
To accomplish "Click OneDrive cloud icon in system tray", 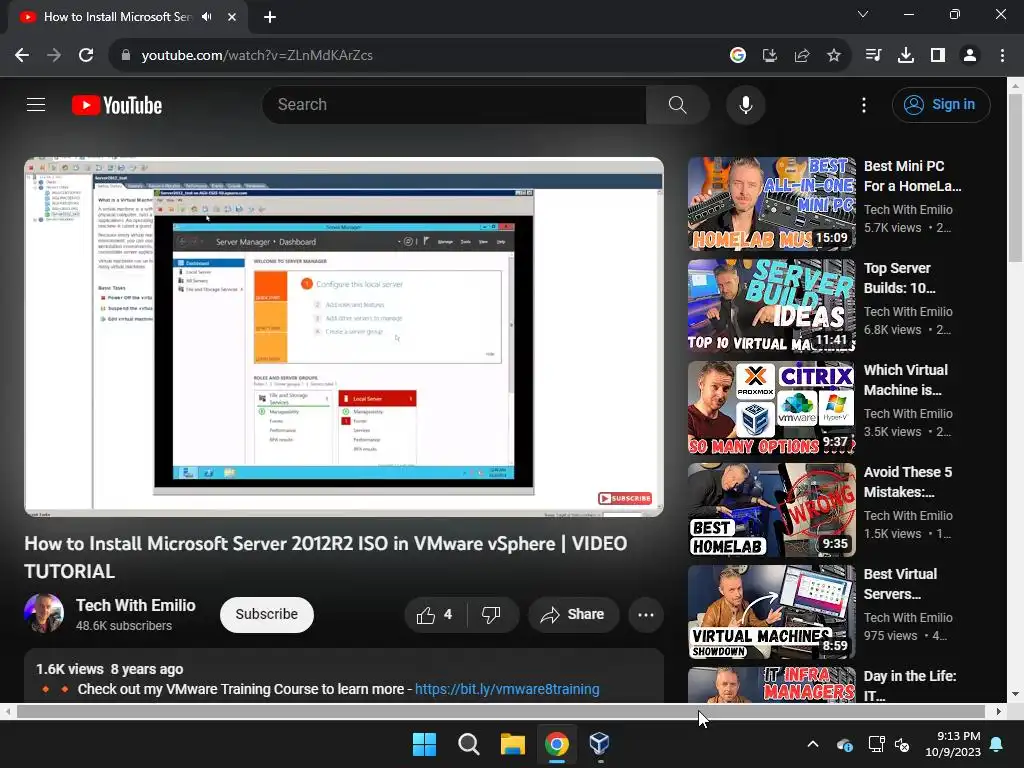I will coord(845,744).
